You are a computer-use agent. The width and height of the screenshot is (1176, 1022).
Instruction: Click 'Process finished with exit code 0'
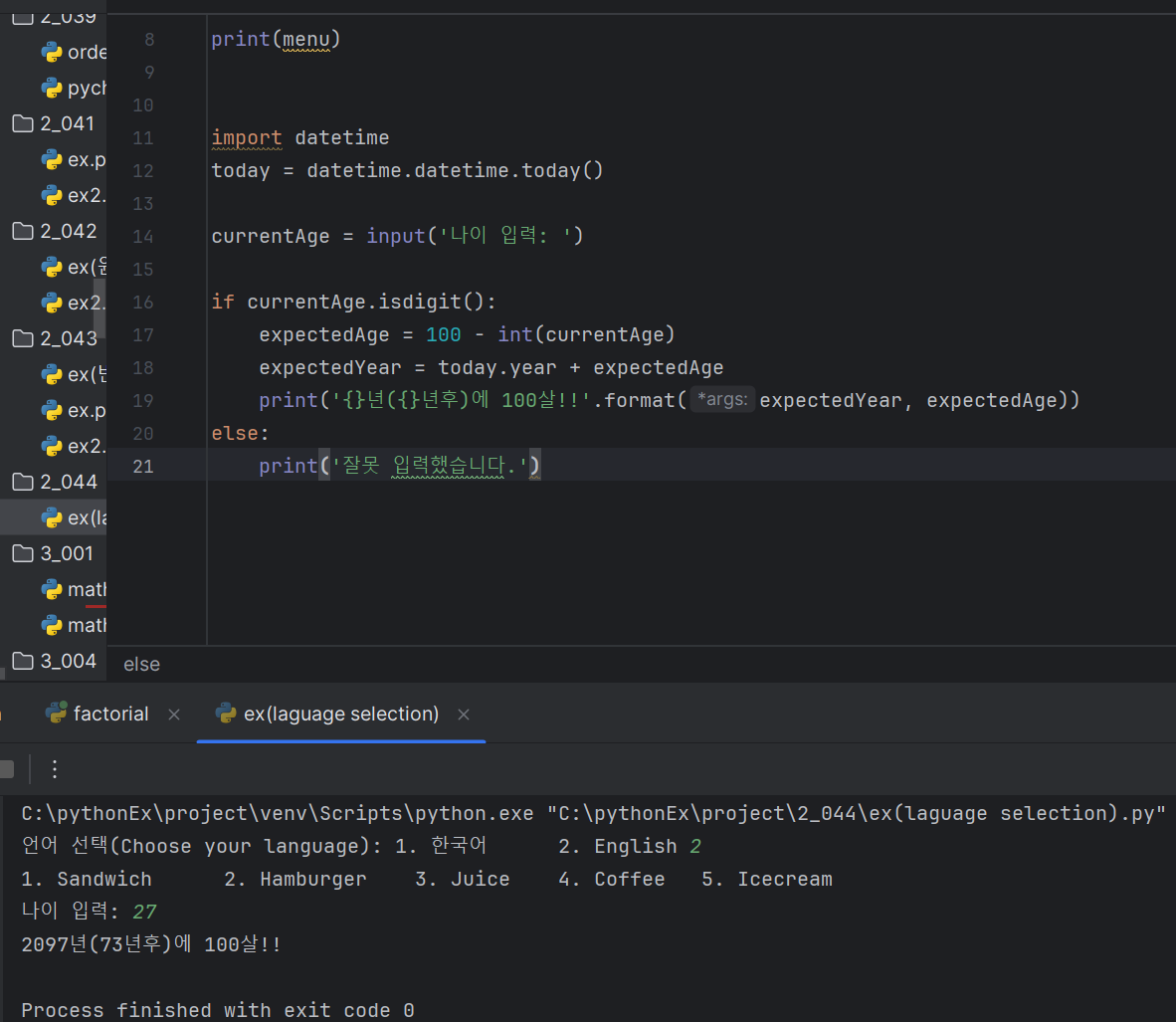click(218, 1010)
